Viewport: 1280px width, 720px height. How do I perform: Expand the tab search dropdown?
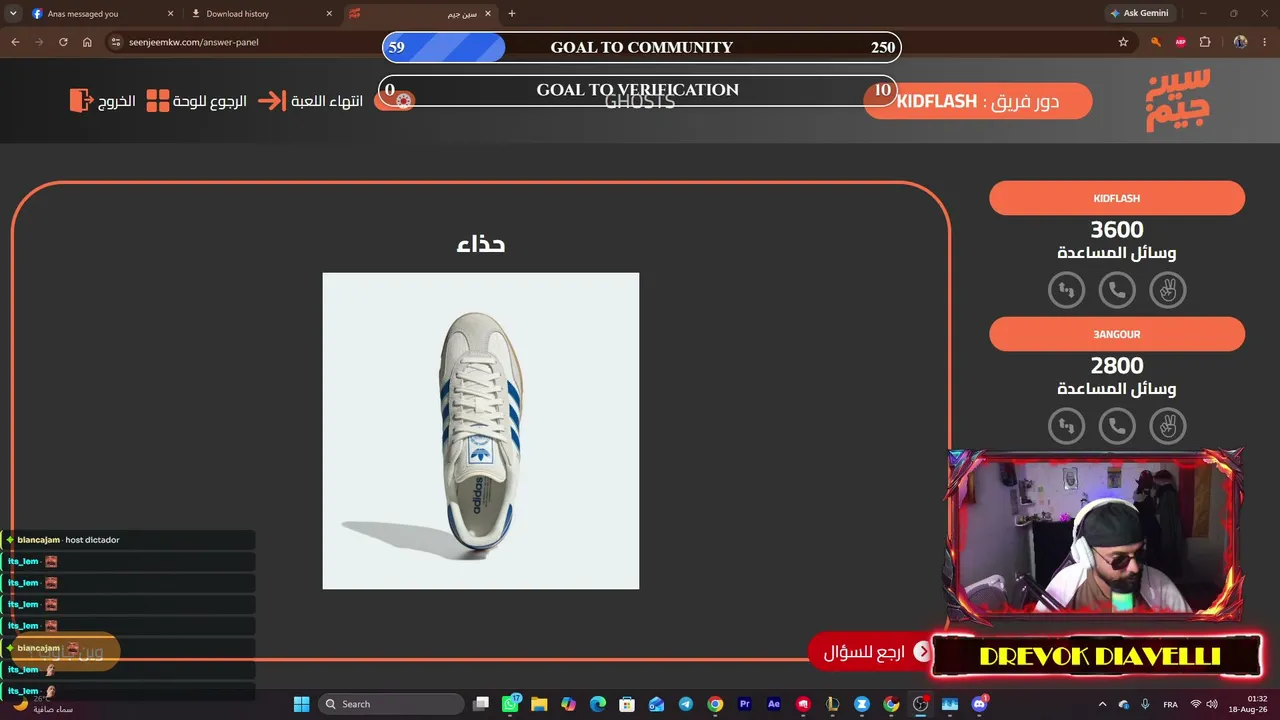pos(13,14)
